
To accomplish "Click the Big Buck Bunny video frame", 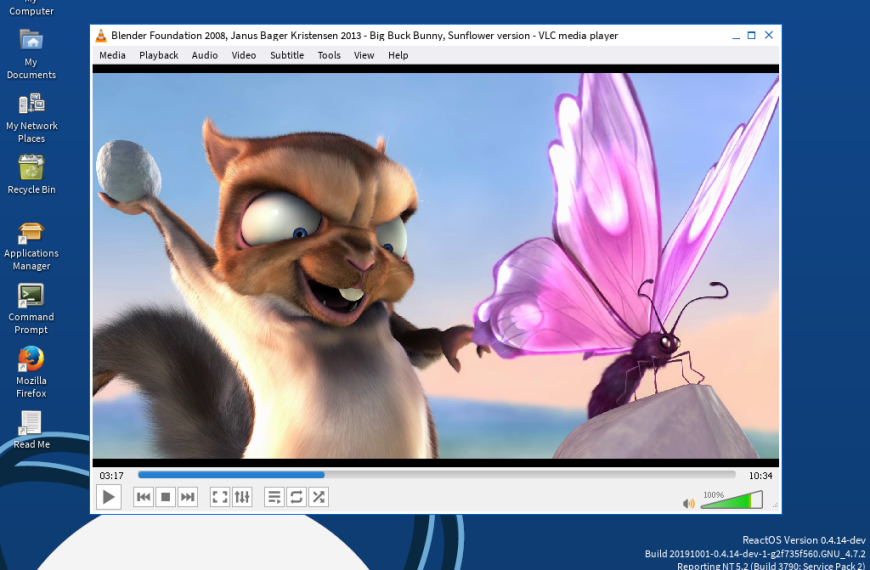I will click(x=436, y=266).
